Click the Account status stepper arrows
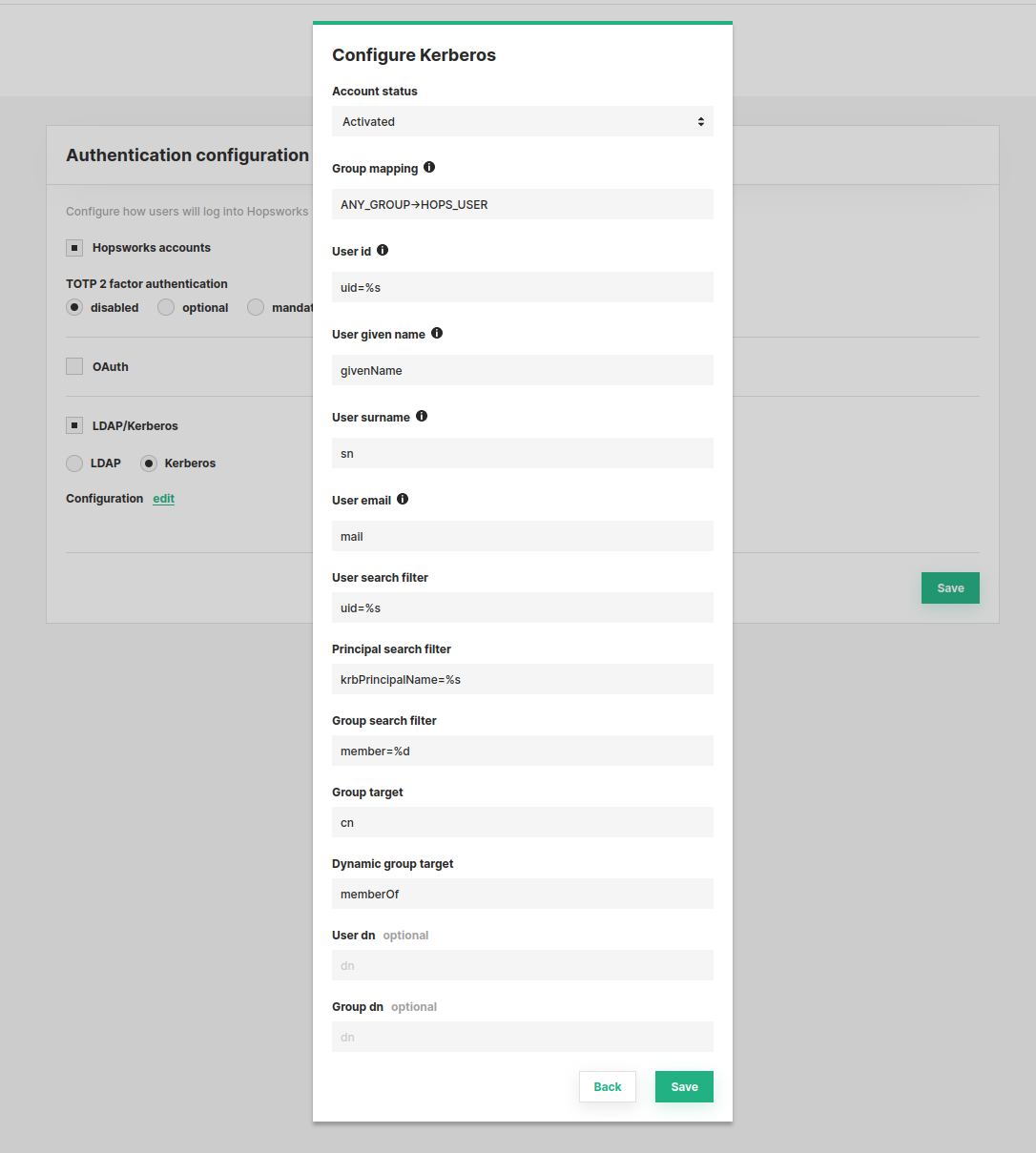Image resolution: width=1036 pixels, height=1153 pixels. click(x=700, y=121)
